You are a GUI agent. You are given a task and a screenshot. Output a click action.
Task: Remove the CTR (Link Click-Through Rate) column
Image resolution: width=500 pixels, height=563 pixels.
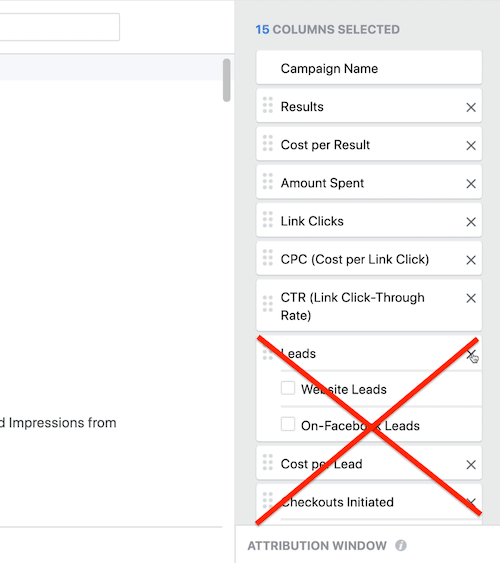(x=471, y=298)
